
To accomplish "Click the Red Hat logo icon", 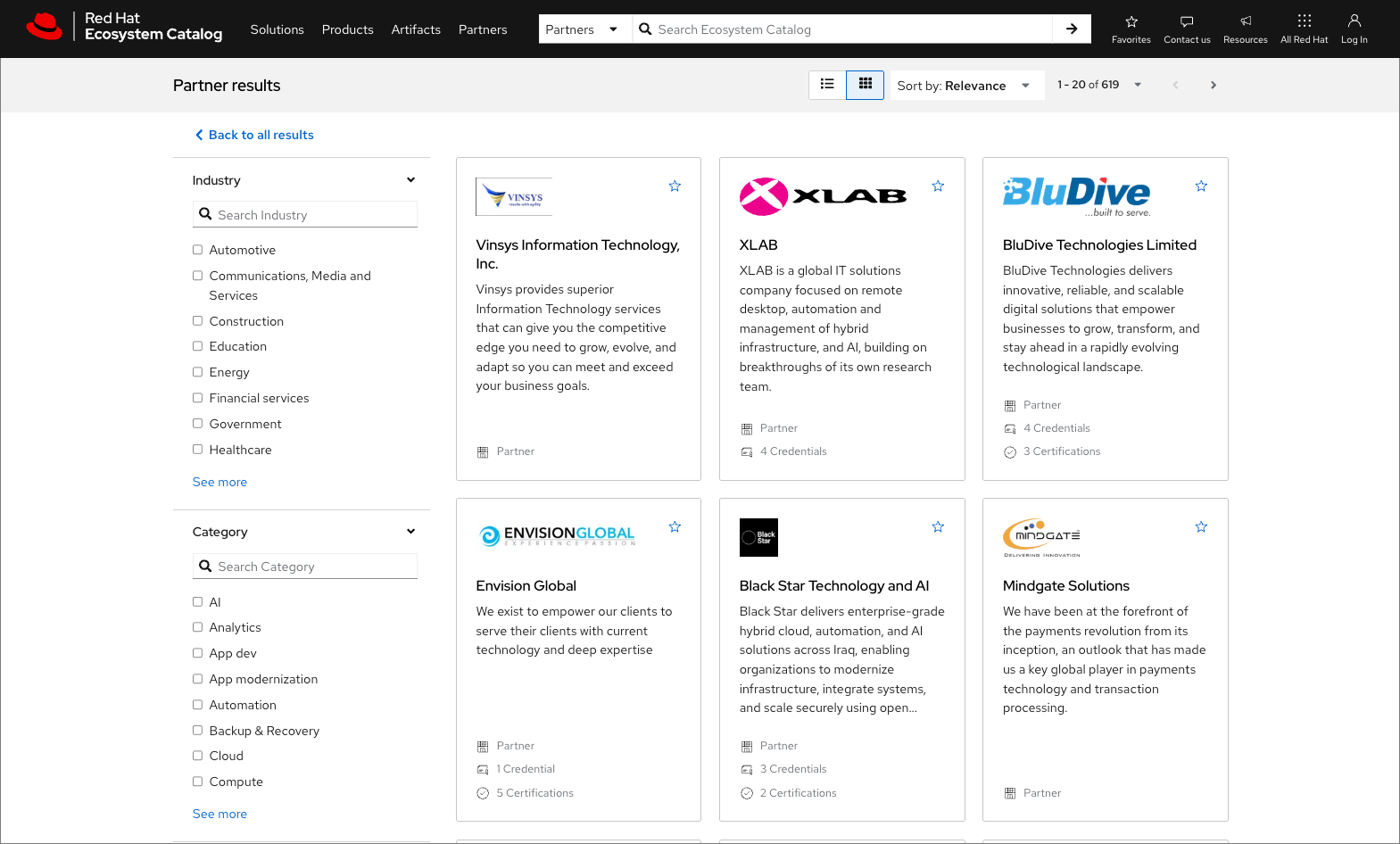I will pos(44,27).
